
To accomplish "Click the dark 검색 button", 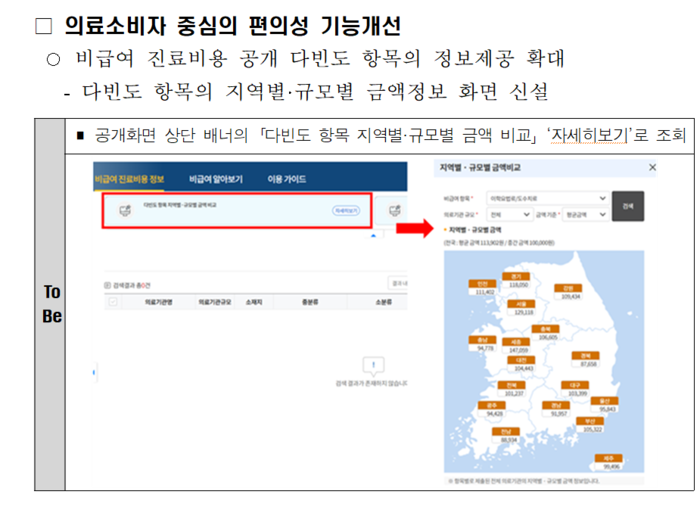I will [628, 206].
